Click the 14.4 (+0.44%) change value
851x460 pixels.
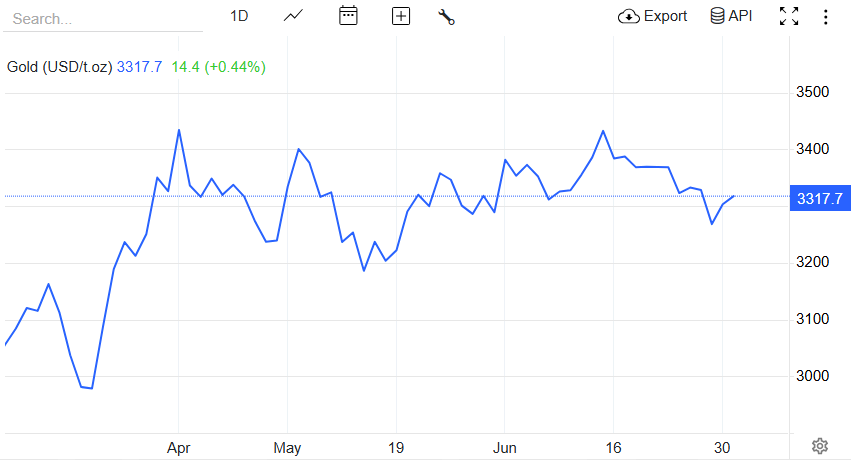(218, 67)
